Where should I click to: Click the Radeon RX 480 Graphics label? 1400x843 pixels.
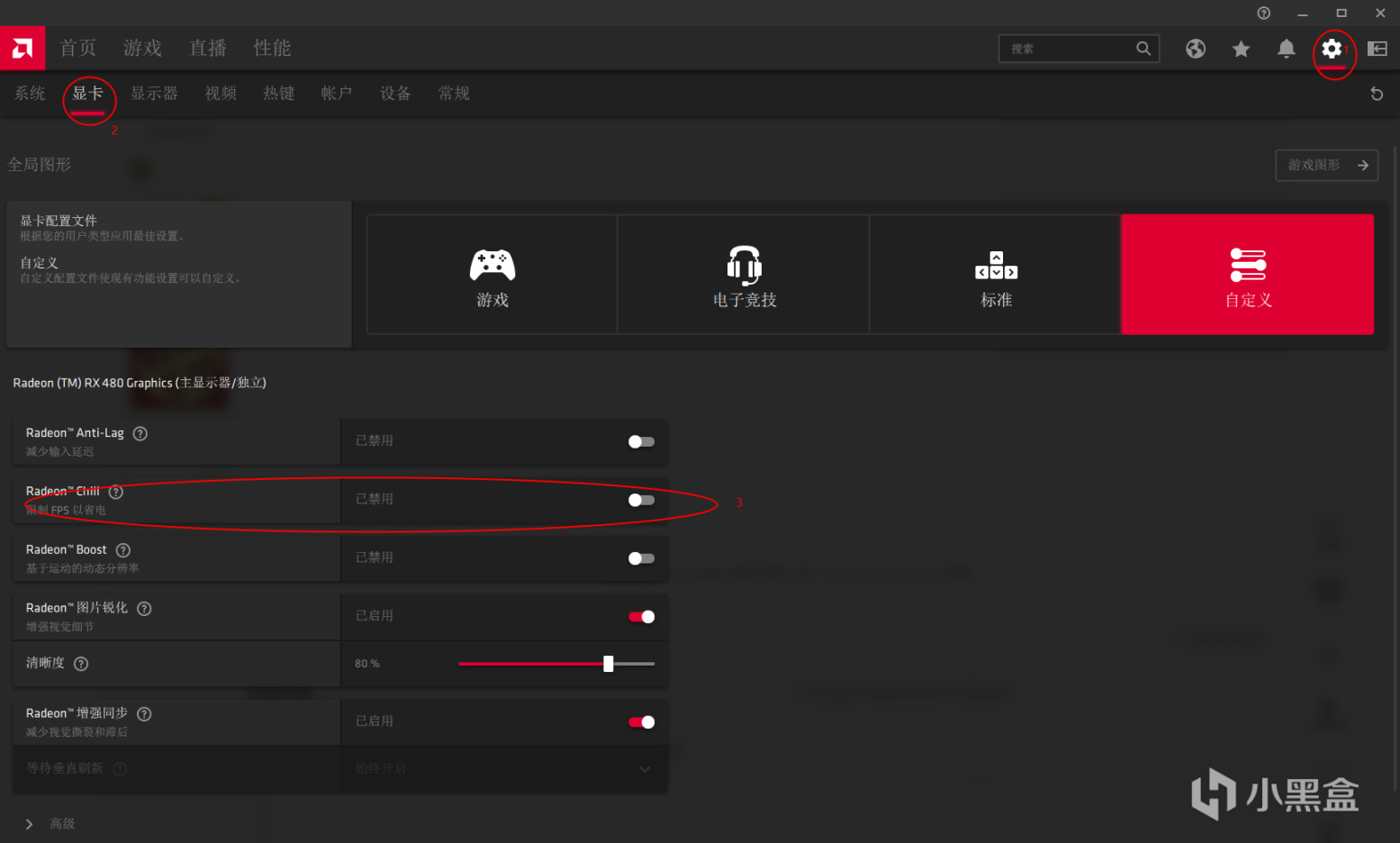click(x=140, y=383)
